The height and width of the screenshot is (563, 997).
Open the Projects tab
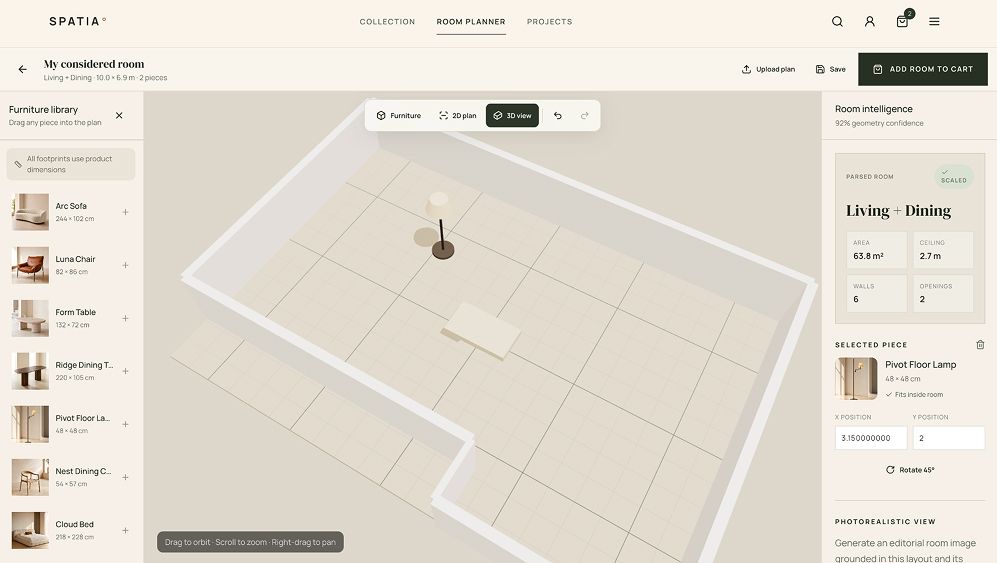coord(549,22)
